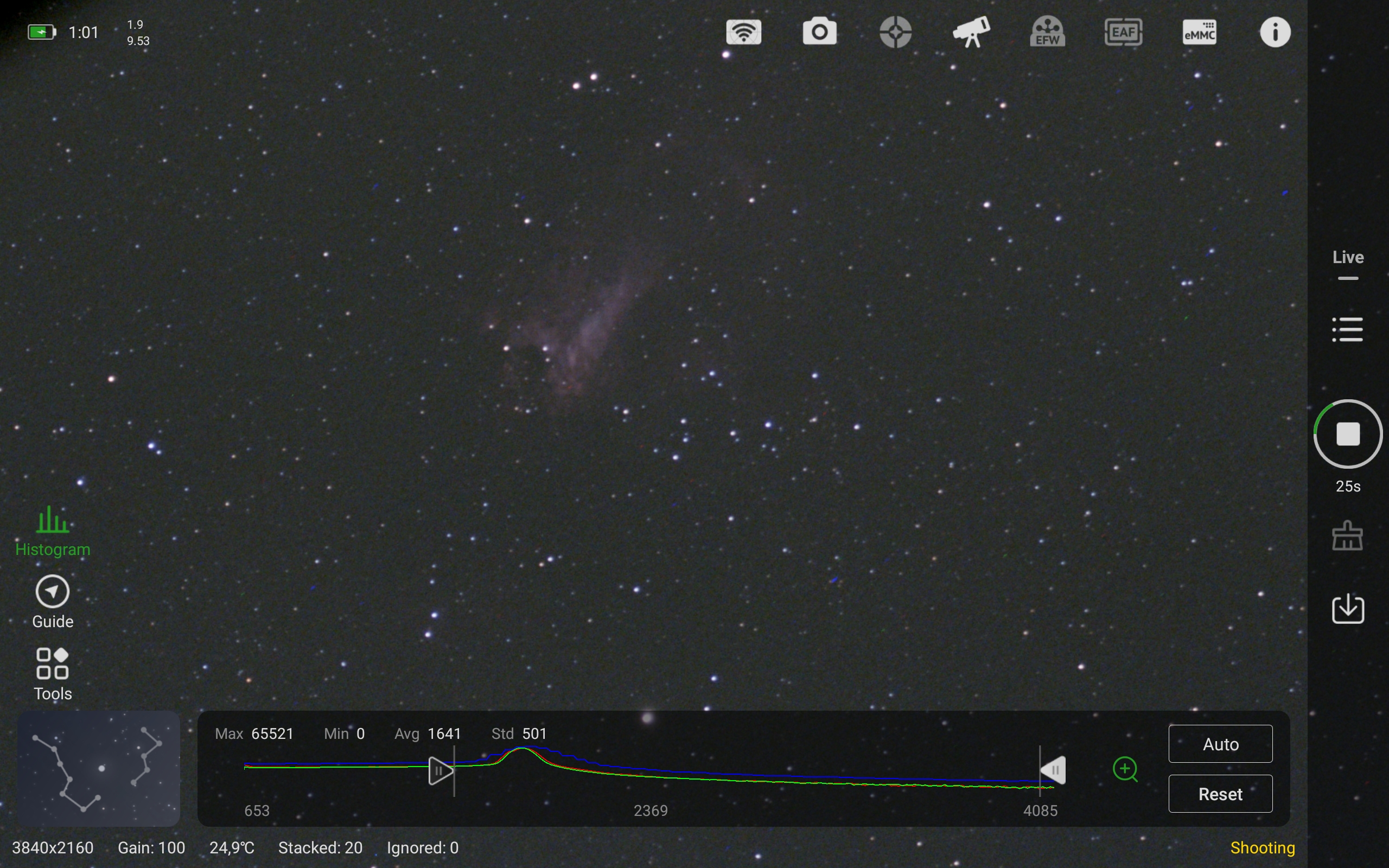This screenshot has height=868, width=1389.
Task: Clear the stack with broom icon
Action: [1348, 536]
